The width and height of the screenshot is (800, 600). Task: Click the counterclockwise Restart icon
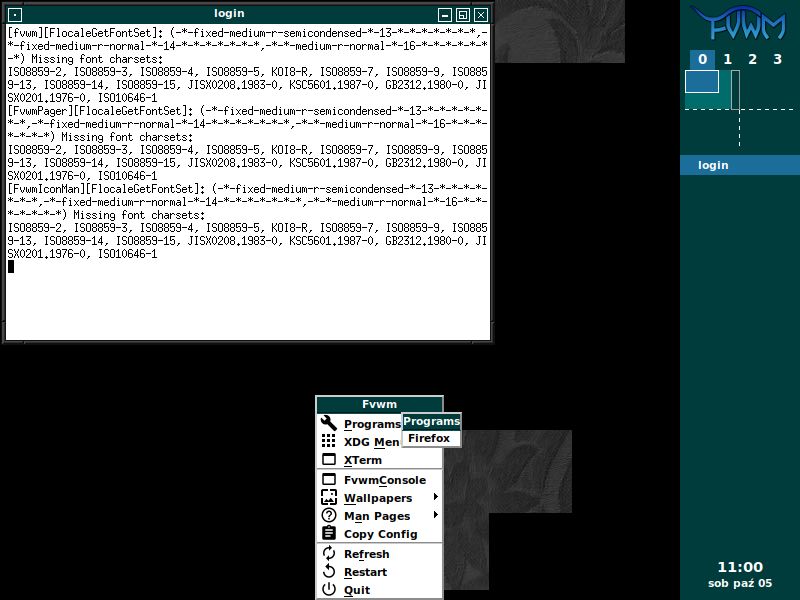point(329,571)
